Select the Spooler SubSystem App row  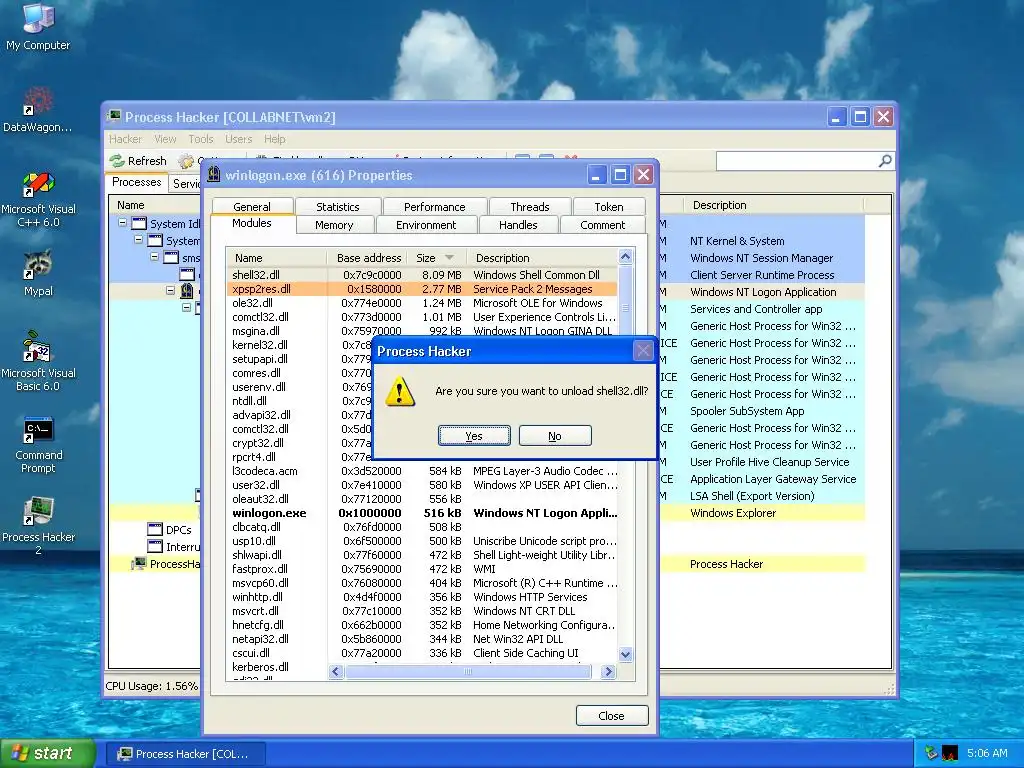pyautogui.click(x=747, y=411)
